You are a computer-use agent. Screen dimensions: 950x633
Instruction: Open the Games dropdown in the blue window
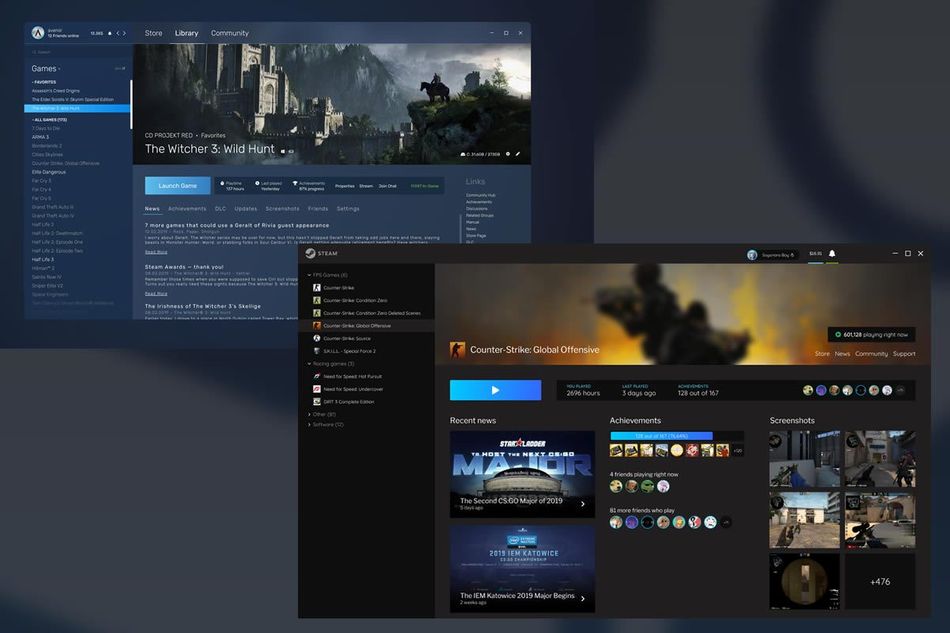pyautogui.click(x=46, y=68)
